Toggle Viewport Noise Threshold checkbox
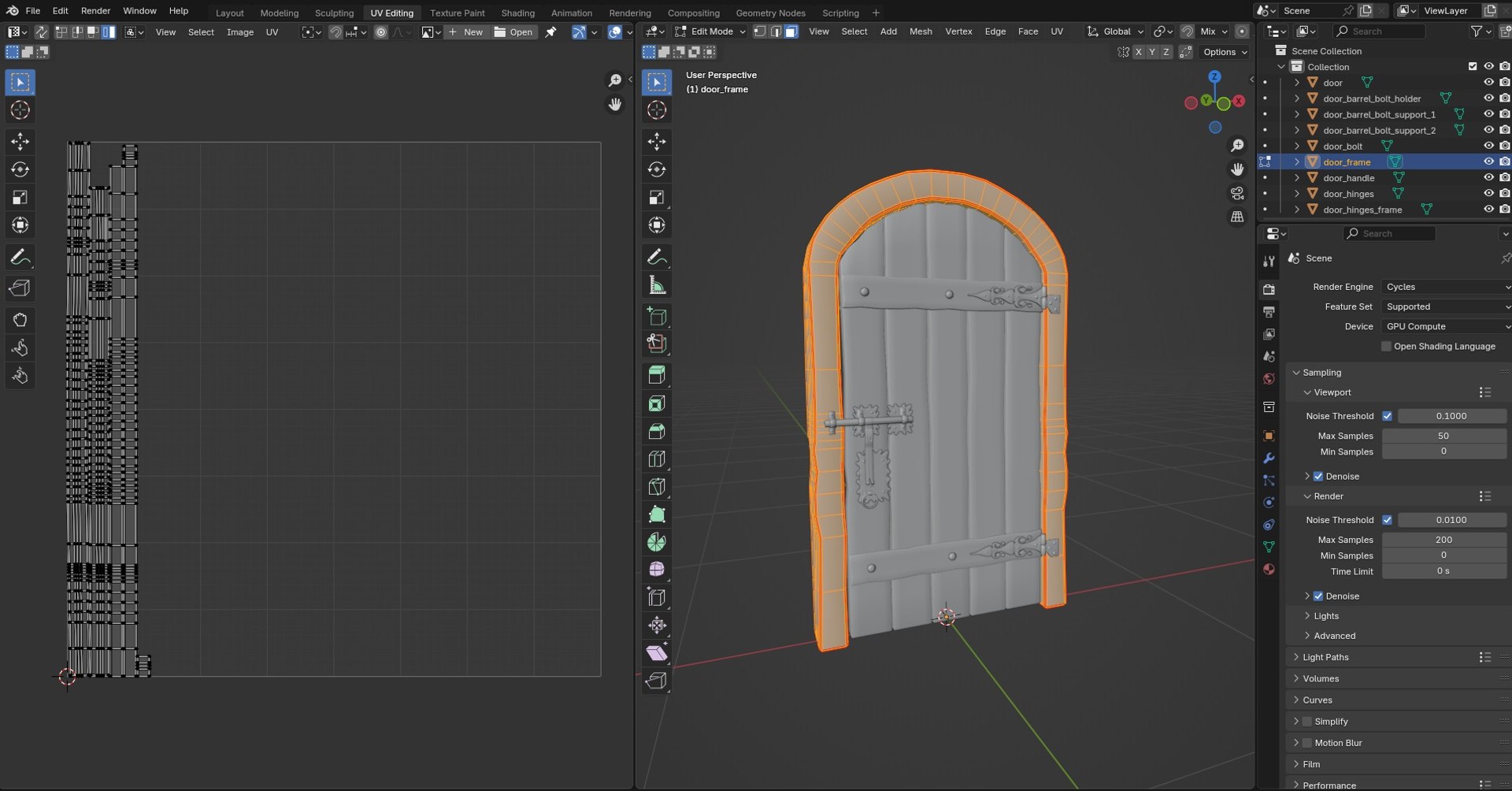1512x791 pixels. click(x=1388, y=416)
